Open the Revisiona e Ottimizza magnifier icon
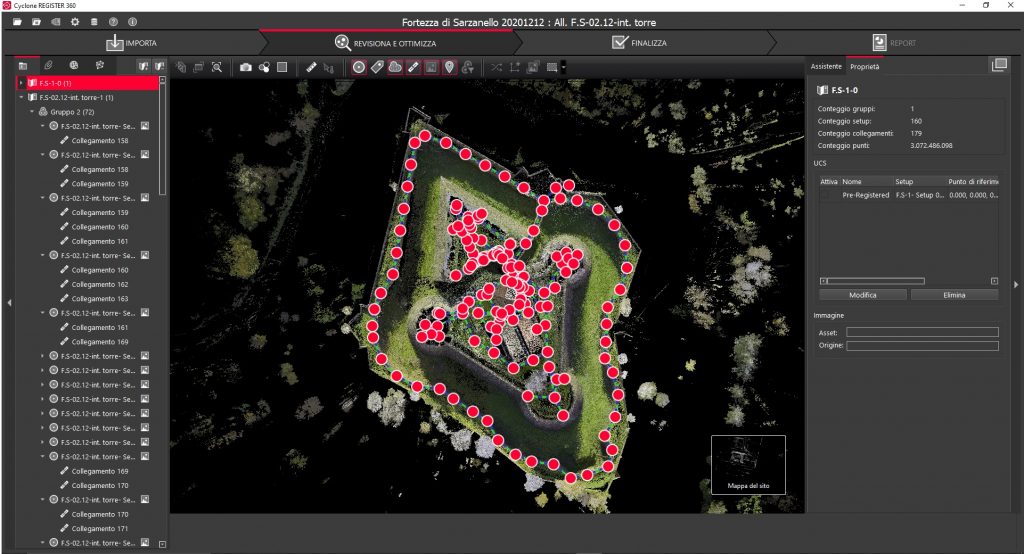This screenshot has width=1024, height=554. tap(342, 43)
